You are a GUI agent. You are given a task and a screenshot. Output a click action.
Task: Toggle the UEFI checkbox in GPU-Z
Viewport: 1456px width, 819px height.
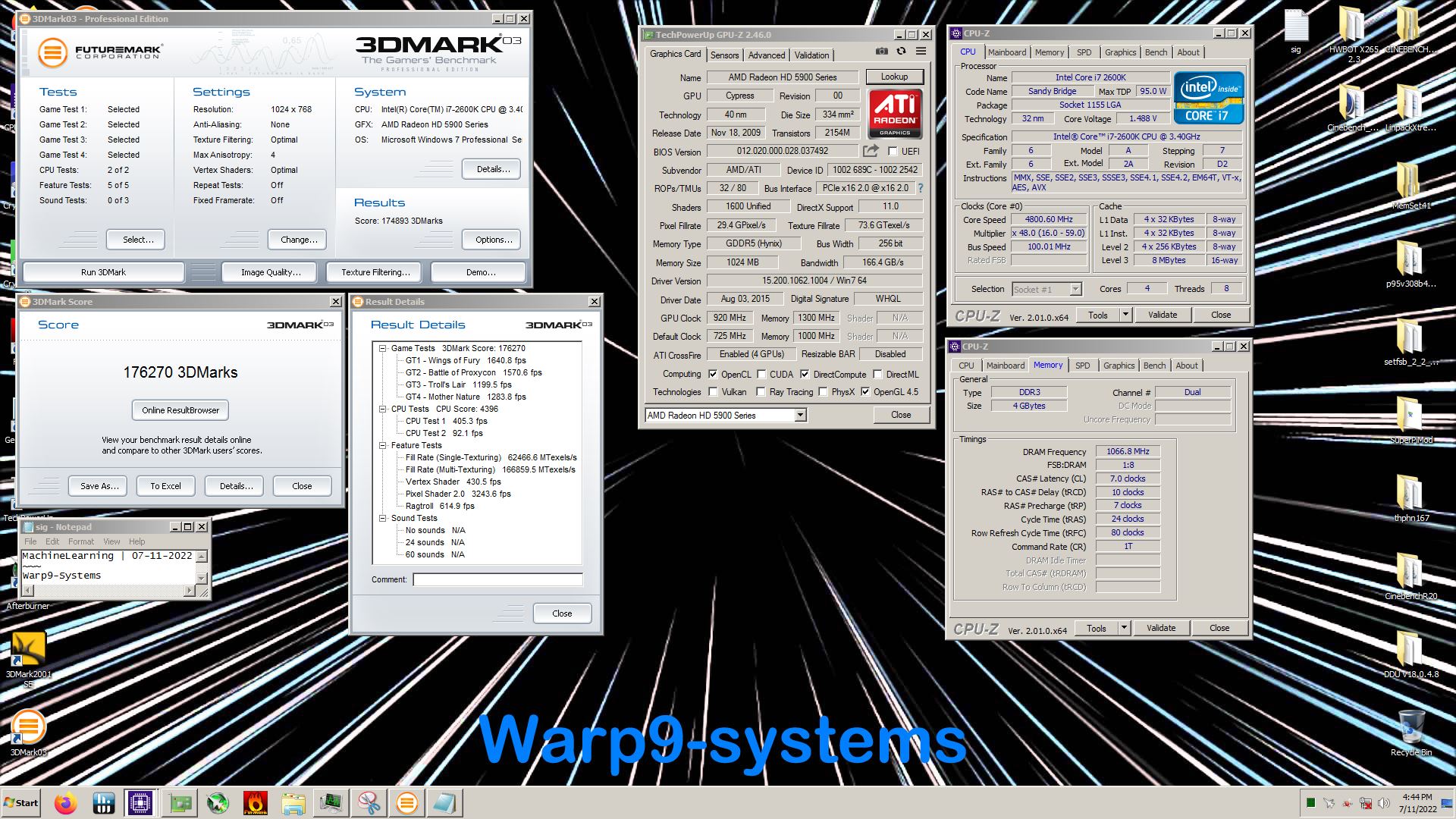click(x=893, y=151)
